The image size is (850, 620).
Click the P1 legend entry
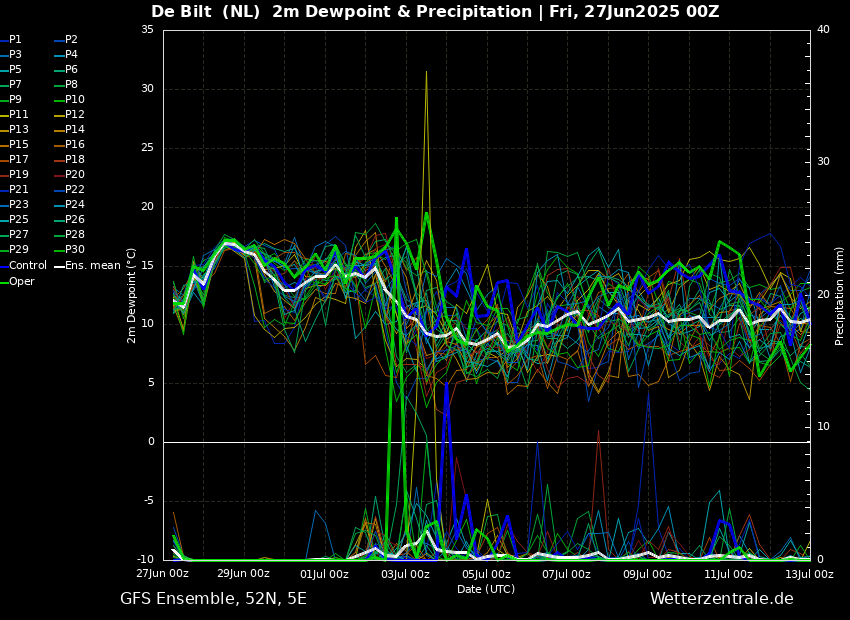pyautogui.click(x=15, y=40)
